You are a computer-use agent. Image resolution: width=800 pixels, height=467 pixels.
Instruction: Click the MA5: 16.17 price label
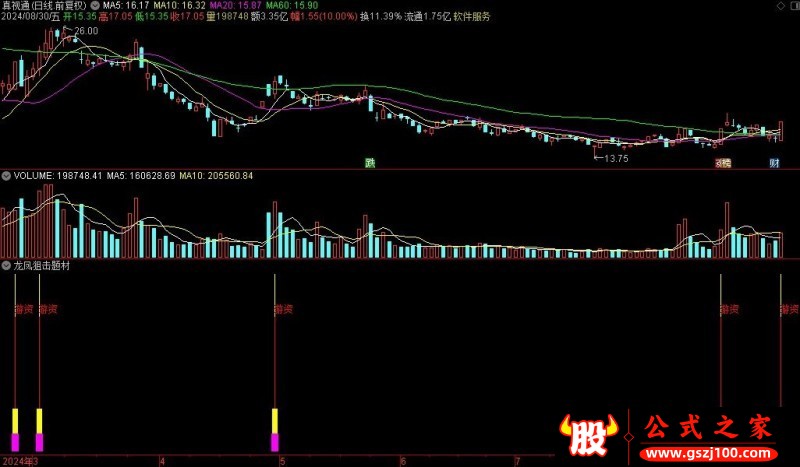[126, 6]
